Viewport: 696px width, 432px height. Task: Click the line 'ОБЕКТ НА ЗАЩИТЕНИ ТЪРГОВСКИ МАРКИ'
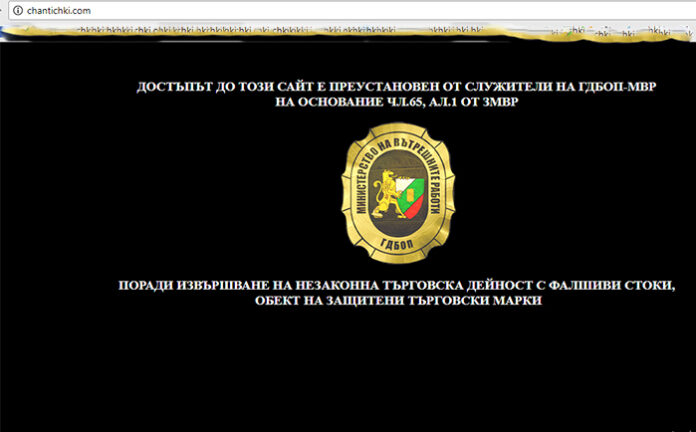click(398, 301)
